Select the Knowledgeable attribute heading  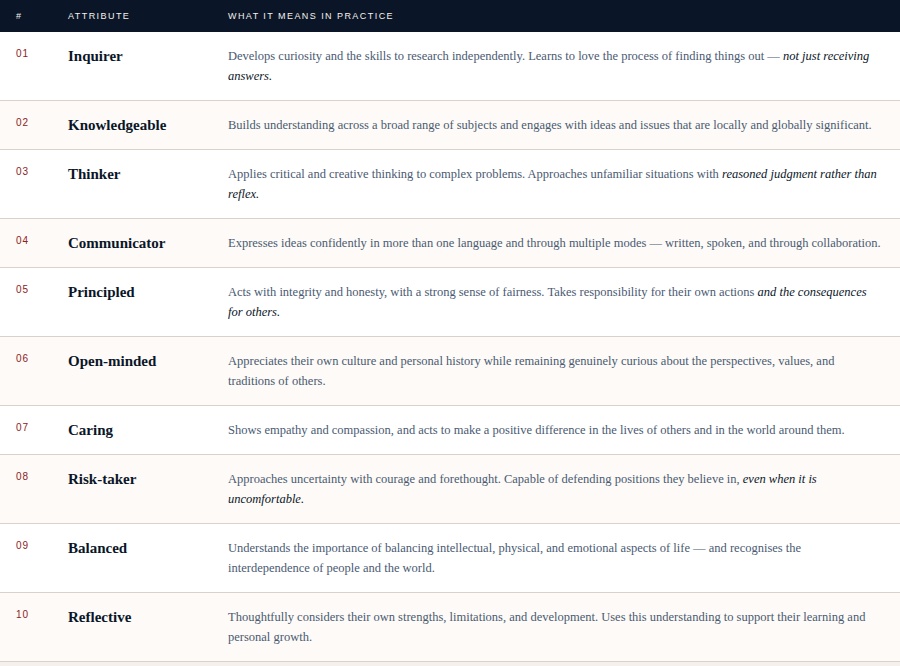pos(117,125)
